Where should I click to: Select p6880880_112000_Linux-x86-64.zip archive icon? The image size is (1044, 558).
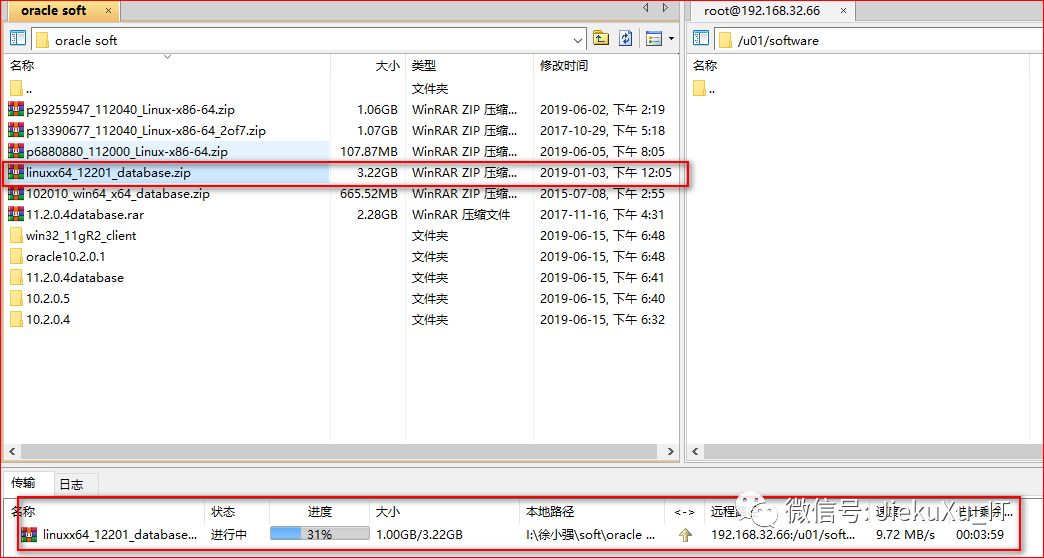click(x=16, y=151)
